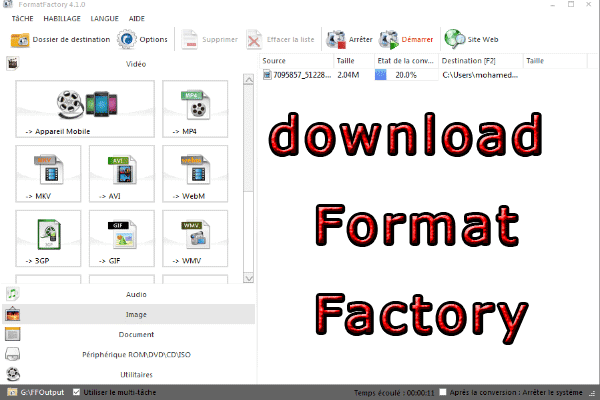Click Effacer la liste toolbar button
The width and height of the screenshot is (600, 400).
click(280, 39)
